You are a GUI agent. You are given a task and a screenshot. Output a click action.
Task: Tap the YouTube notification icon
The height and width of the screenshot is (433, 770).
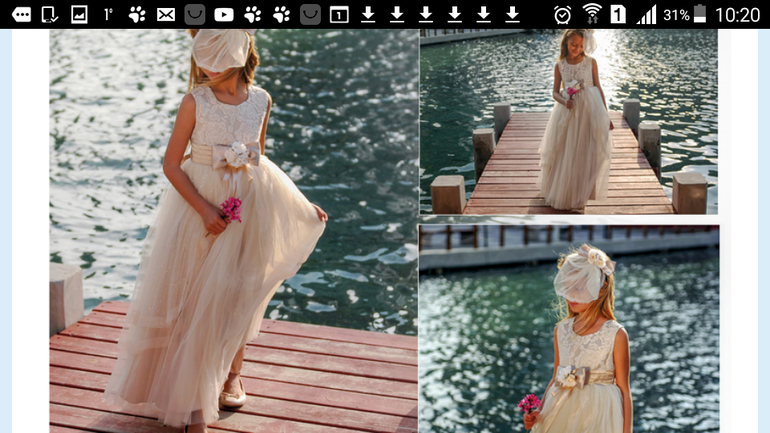click(x=224, y=14)
